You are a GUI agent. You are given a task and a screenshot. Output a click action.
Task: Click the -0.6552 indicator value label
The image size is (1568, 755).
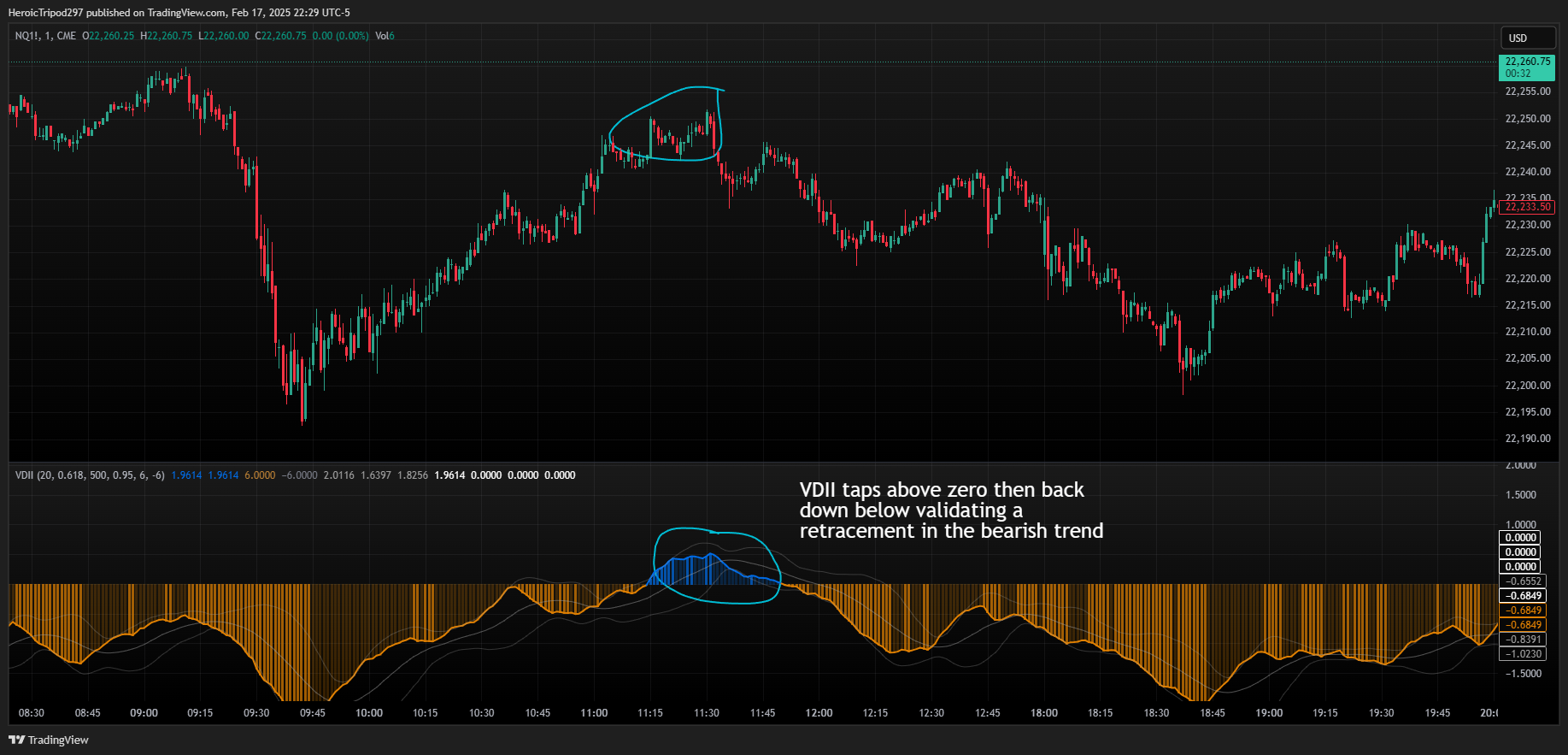tap(1523, 581)
